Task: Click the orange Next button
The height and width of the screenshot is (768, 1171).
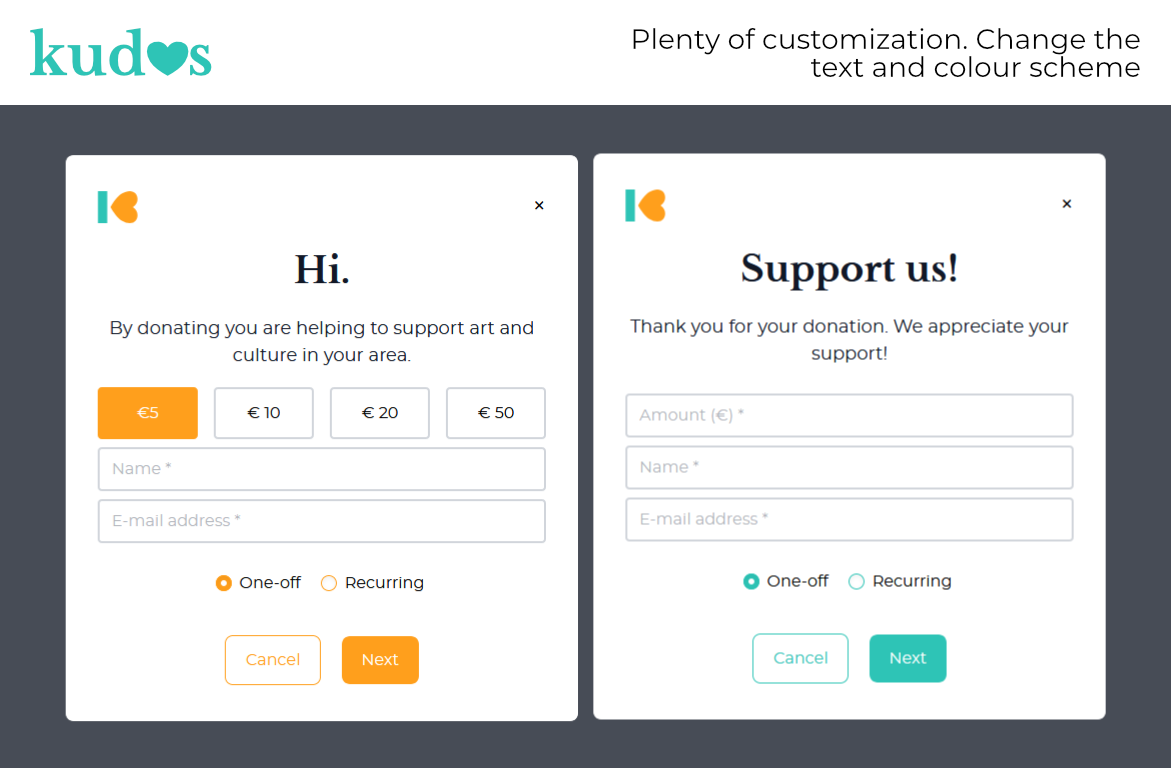Action: tap(380, 660)
